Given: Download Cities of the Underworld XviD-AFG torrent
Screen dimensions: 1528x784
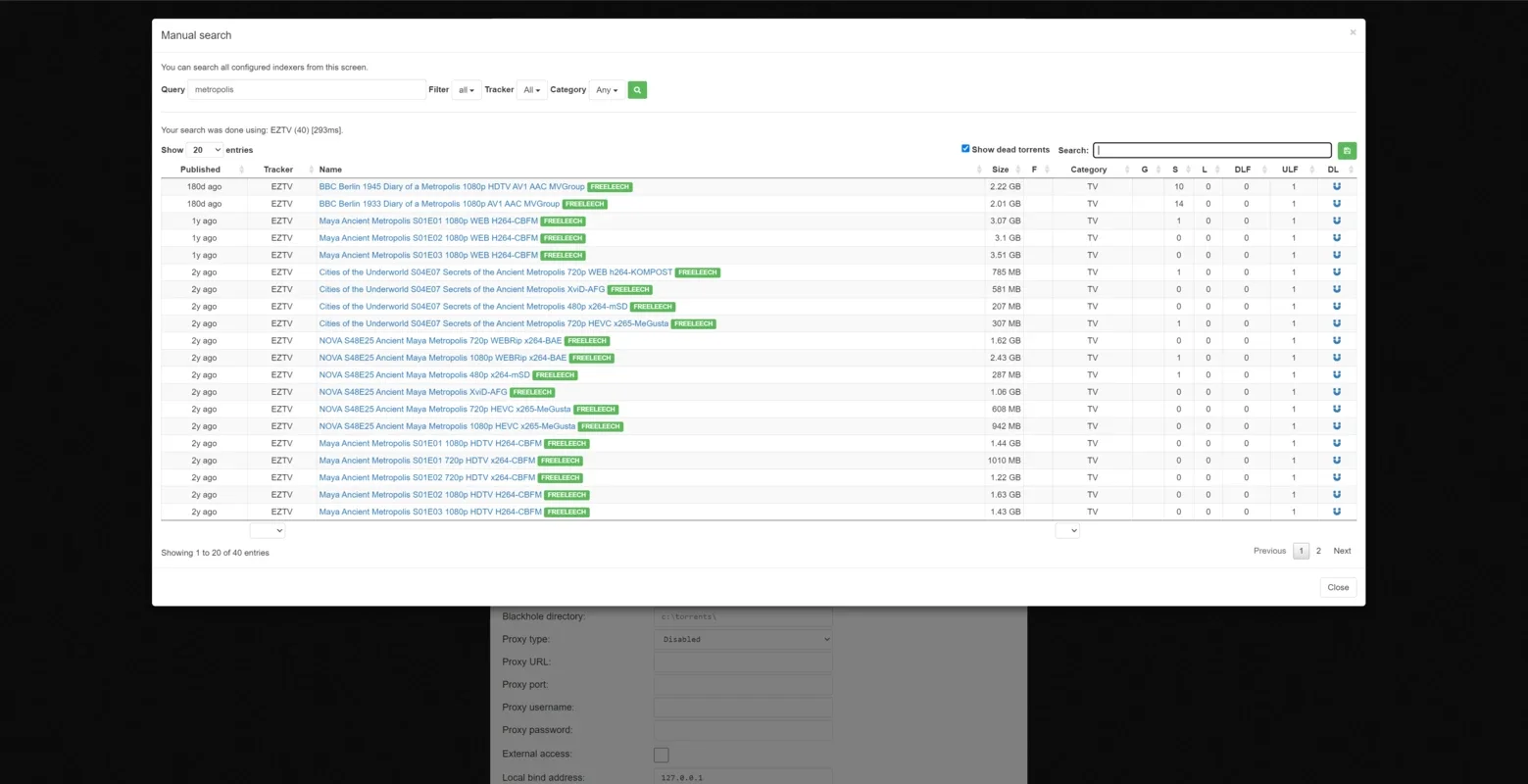Looking at the screenshot, I should (x=1337, y=289).
